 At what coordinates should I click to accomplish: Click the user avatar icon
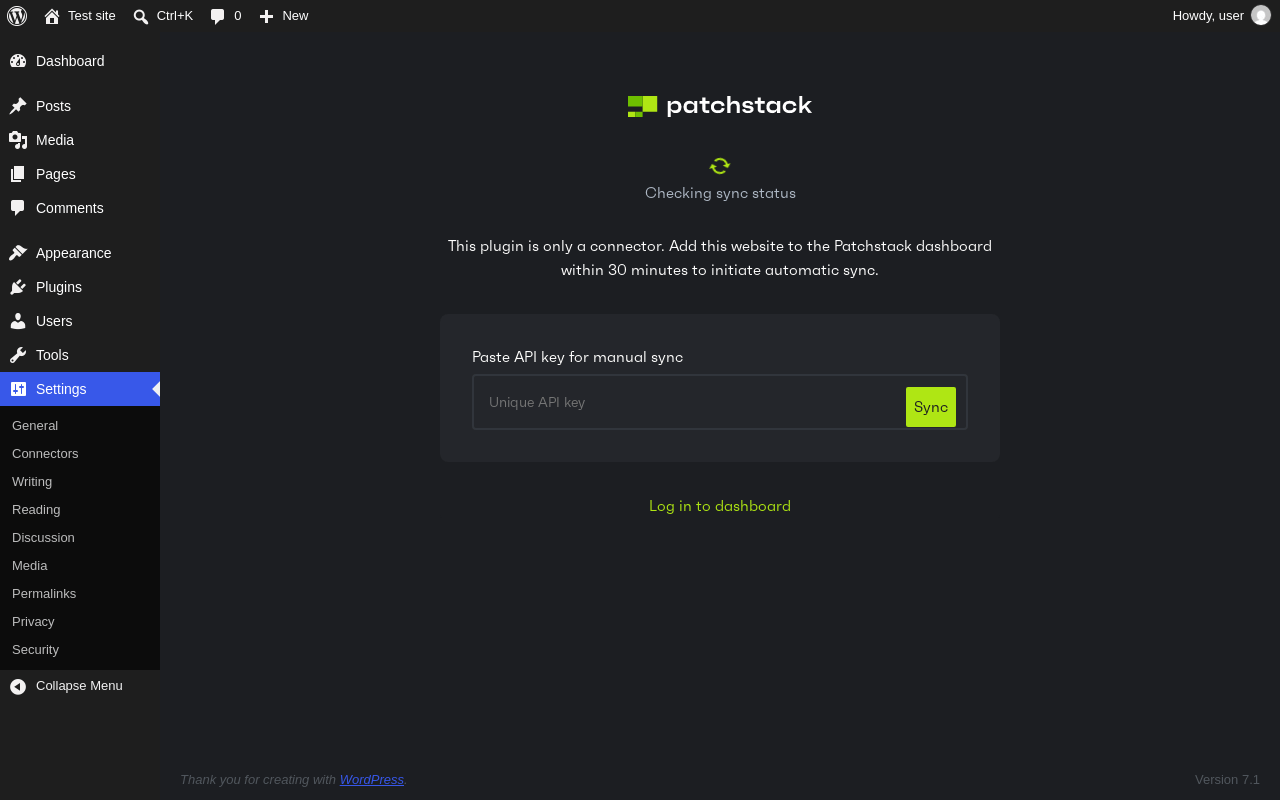pos(1261,15)
